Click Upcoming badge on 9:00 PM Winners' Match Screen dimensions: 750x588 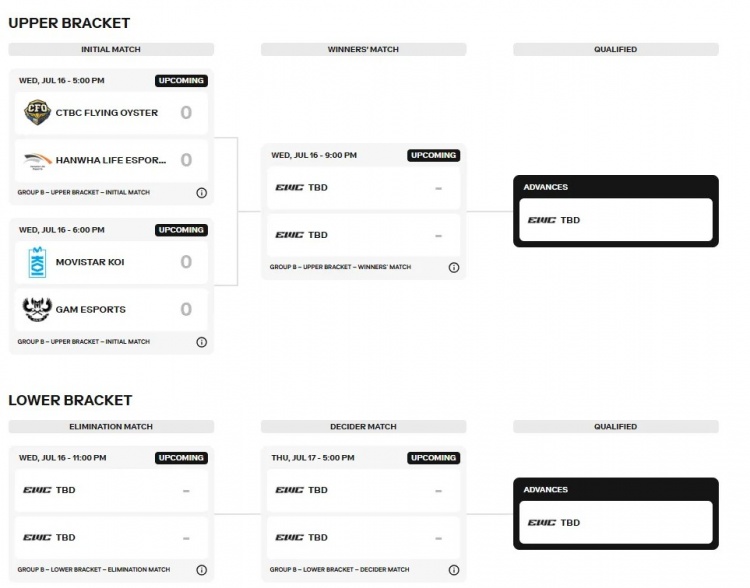pyautogui.click(x=433, y=155)
